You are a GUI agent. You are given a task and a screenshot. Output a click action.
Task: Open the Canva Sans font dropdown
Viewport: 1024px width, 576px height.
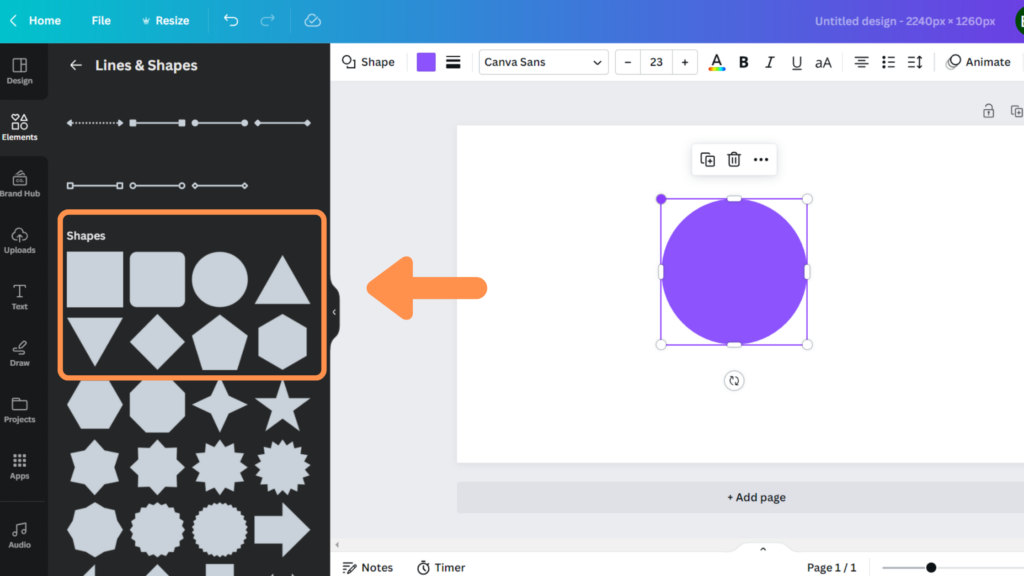pyautogui.click(x=543, y=62)
